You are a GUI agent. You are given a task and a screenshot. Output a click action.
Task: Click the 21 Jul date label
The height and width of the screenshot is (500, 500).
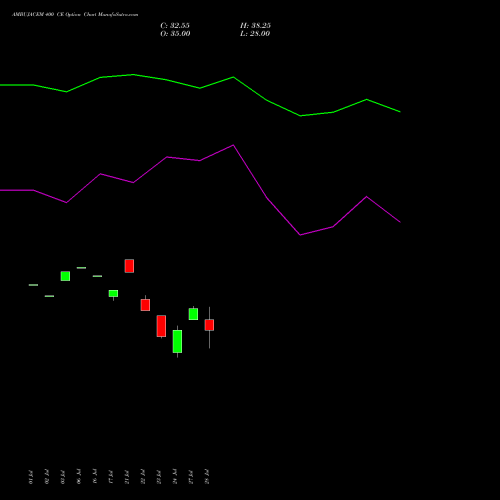(x=127, y=477)
